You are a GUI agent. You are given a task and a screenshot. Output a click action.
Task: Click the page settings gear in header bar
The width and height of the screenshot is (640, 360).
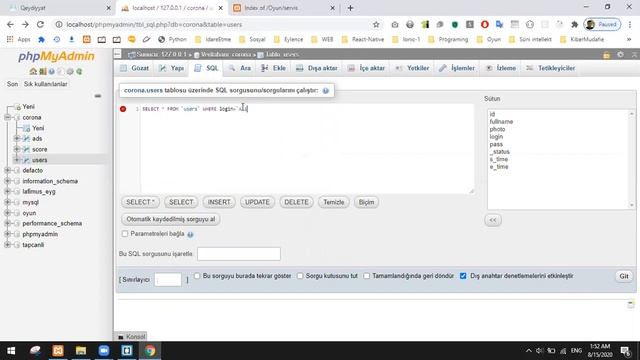click(620, 54)
